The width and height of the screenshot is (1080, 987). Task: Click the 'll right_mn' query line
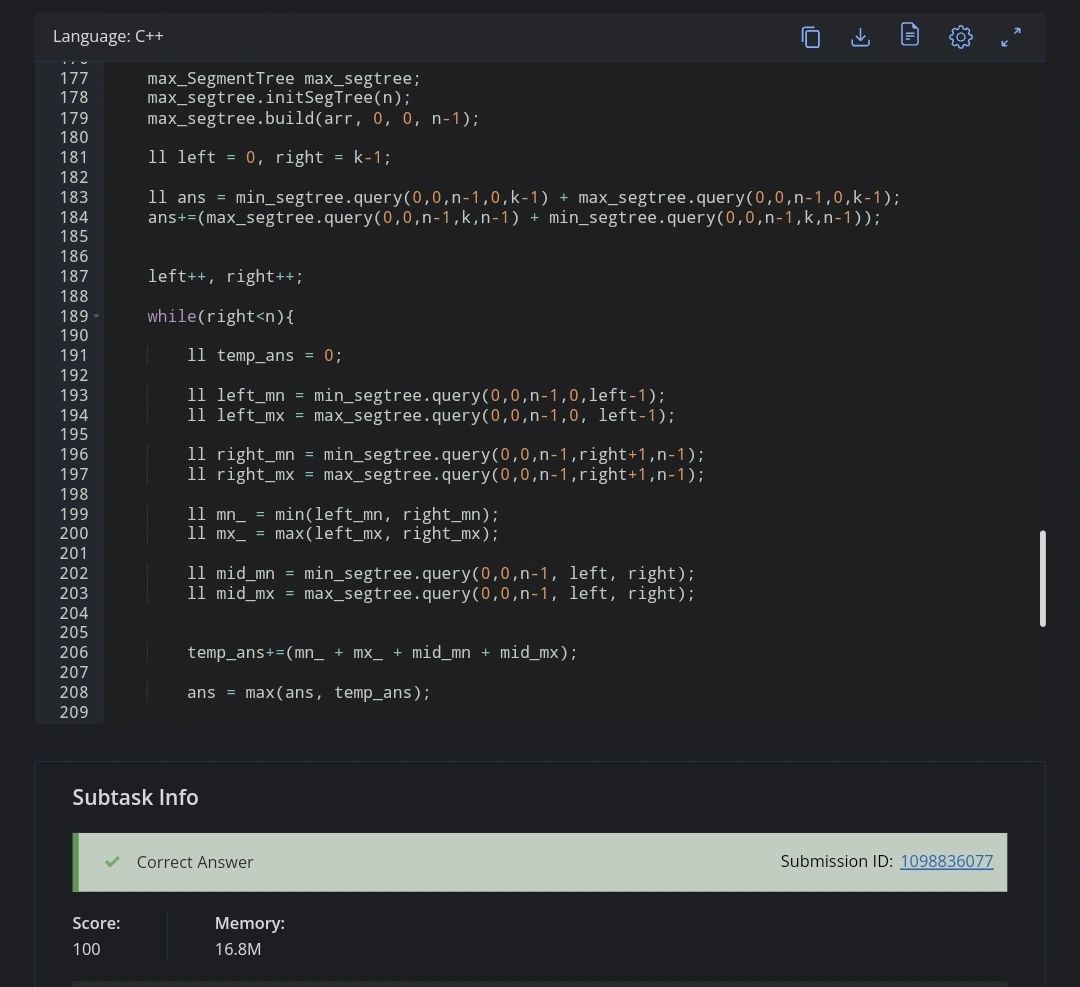[446, 454]
